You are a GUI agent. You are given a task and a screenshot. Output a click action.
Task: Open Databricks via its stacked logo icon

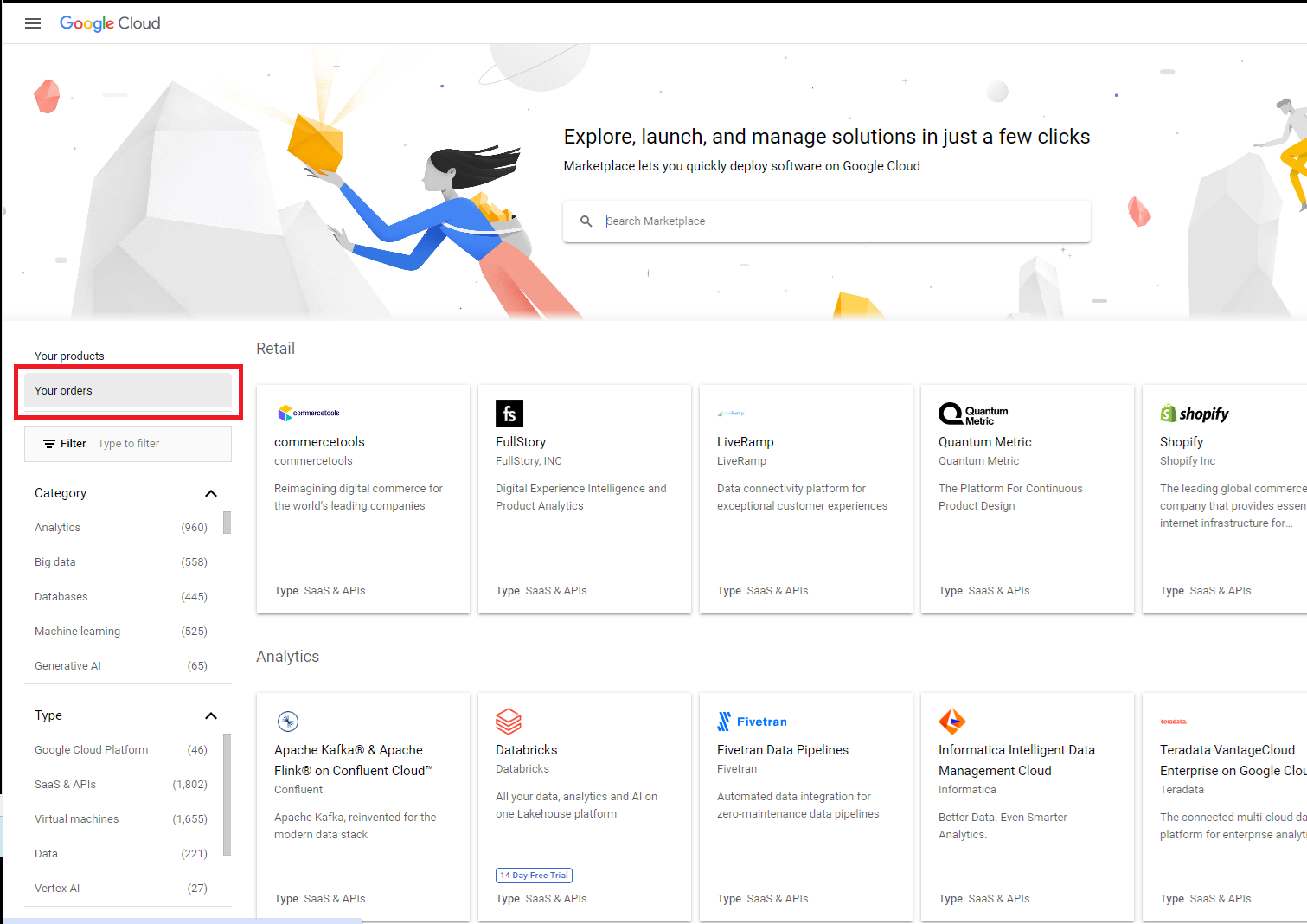coord(509,722)
